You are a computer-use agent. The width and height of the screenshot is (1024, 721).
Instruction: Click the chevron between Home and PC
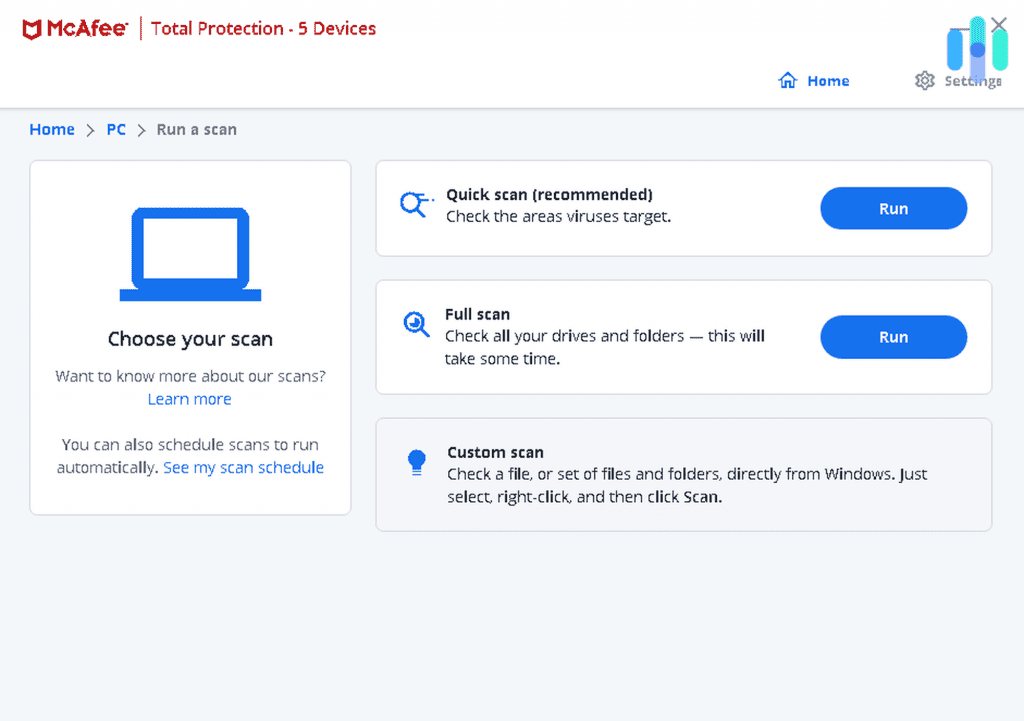(x=90, y=130)
